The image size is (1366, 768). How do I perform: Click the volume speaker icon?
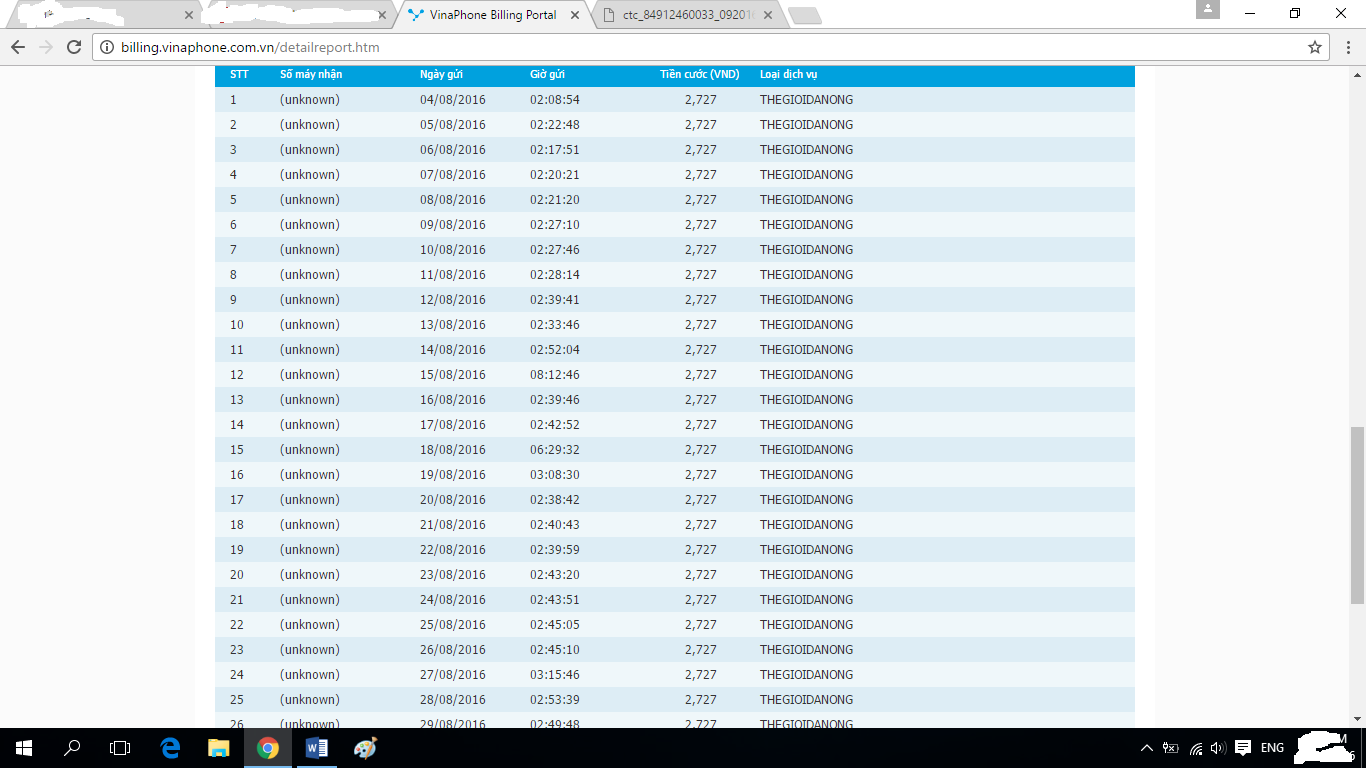click(1218, 748)
